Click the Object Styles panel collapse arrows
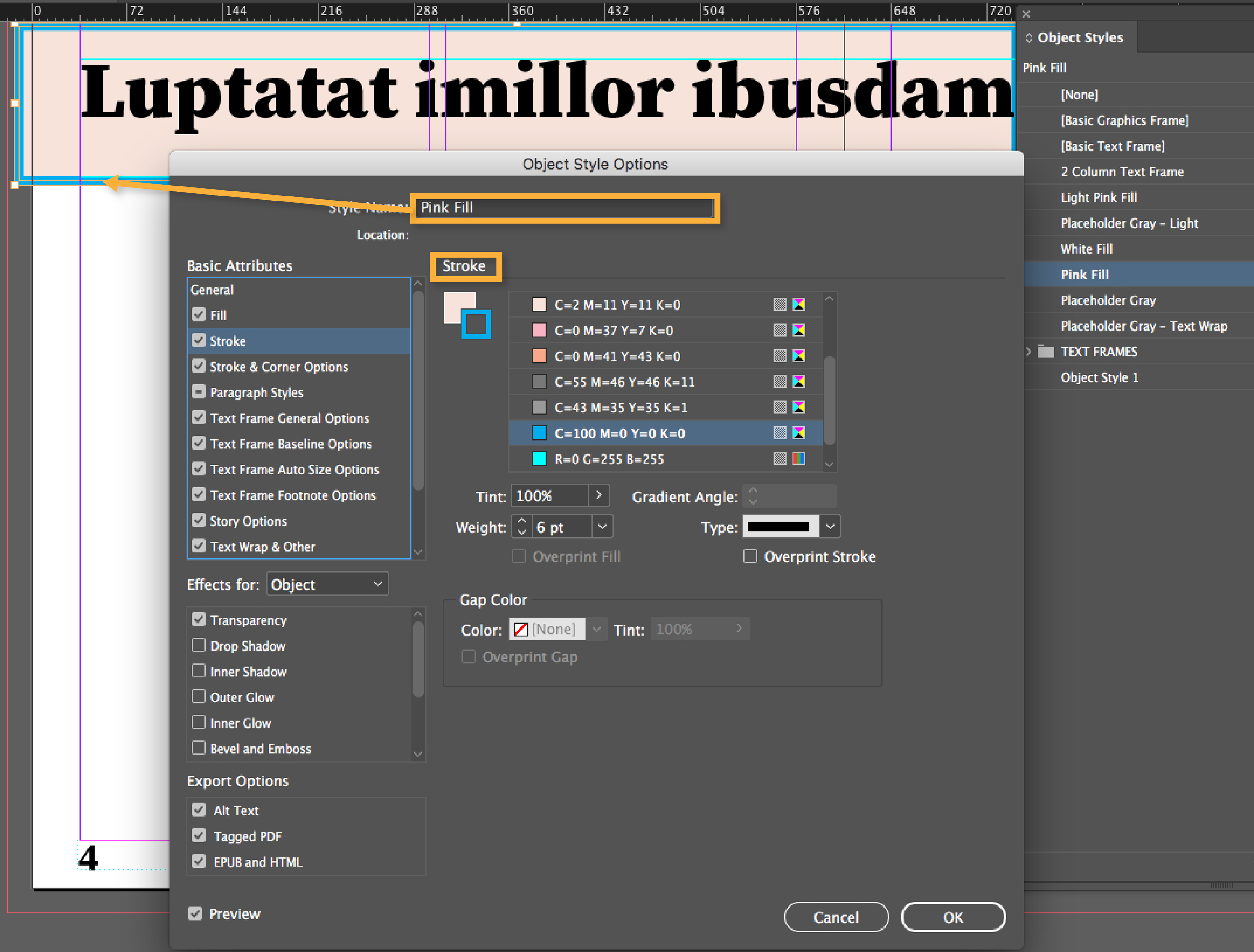Screen dimensions: 1254x952 (1028, 38)
